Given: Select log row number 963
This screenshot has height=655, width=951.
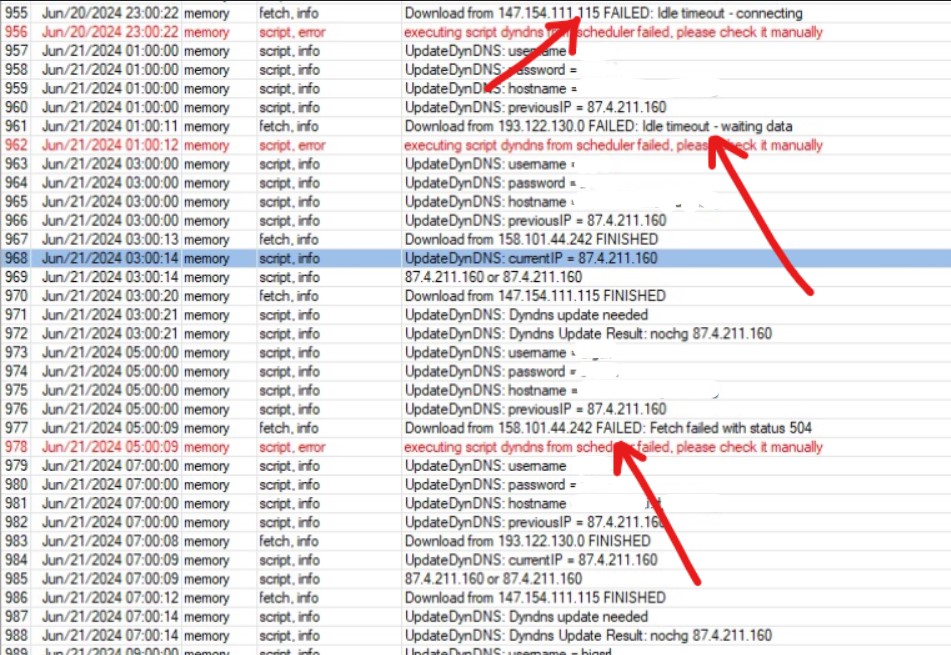Looking at the screenshot, I should [16, 164].
